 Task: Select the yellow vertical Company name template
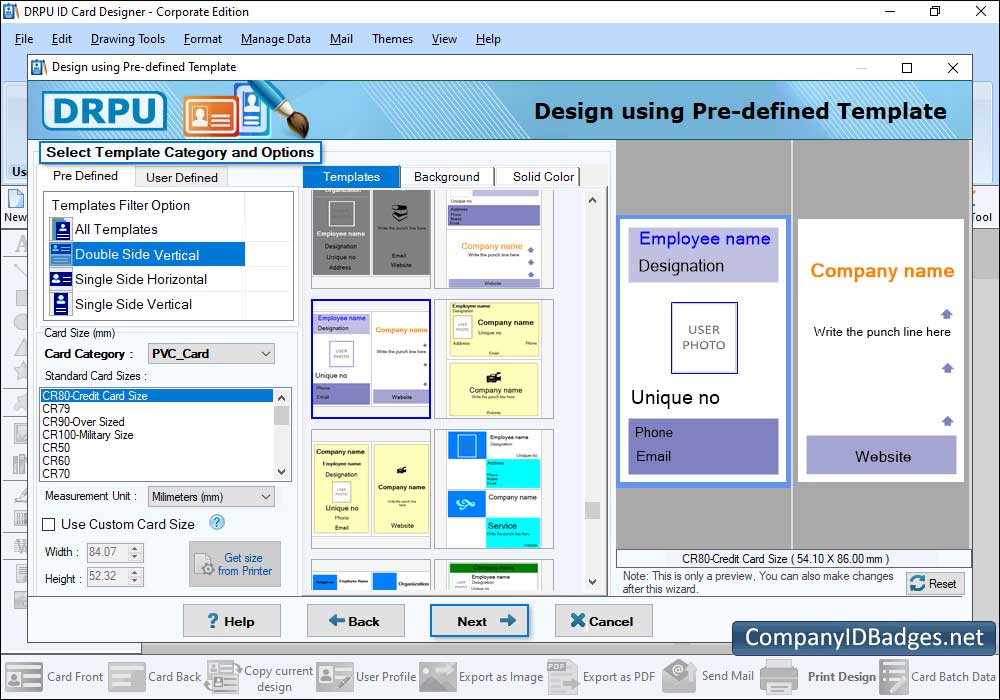point(371,489)
